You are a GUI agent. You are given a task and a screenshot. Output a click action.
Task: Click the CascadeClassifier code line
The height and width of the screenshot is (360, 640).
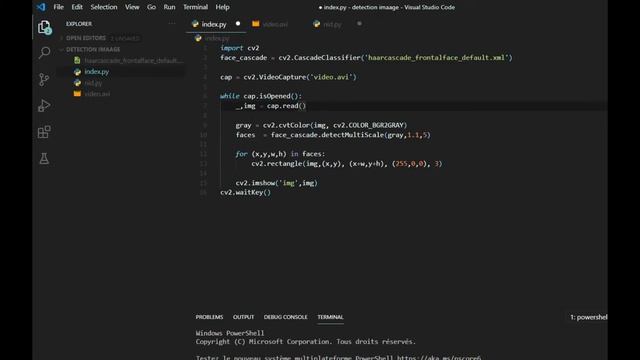point(366,58)
